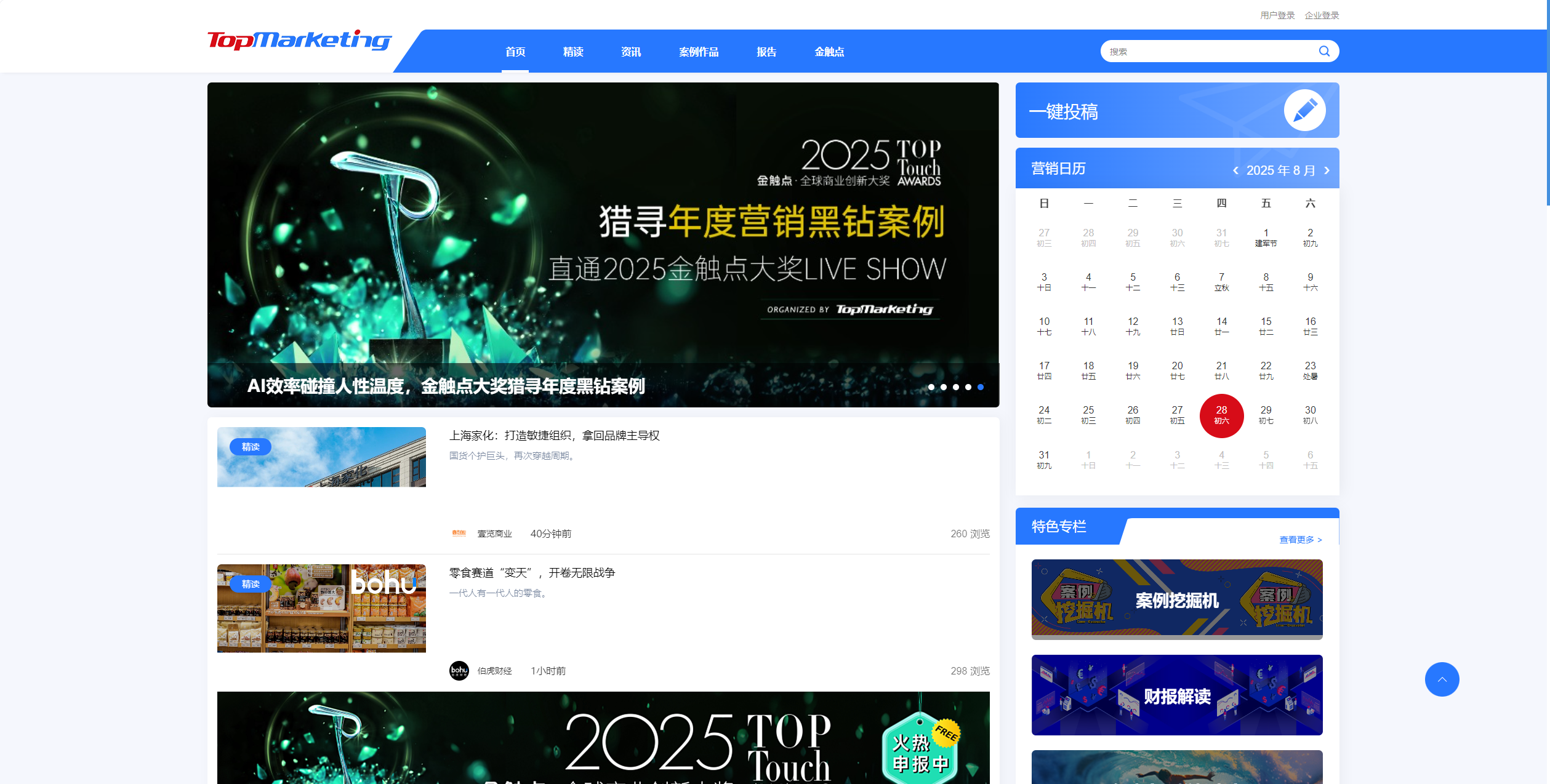
Task: Click the pencil icon for one-click submission
Action: coord(1304,111)
